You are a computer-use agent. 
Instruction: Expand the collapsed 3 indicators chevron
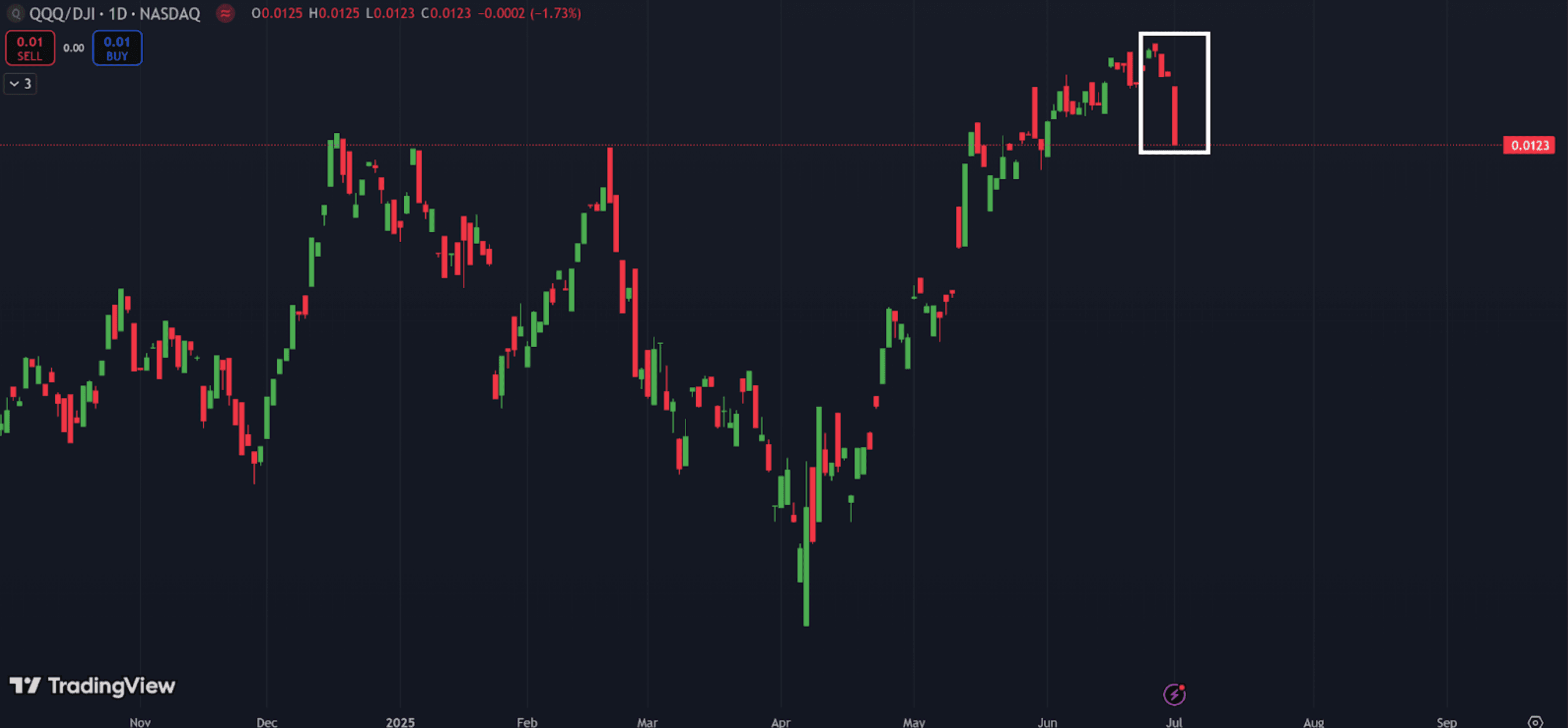tap(20, 84)
